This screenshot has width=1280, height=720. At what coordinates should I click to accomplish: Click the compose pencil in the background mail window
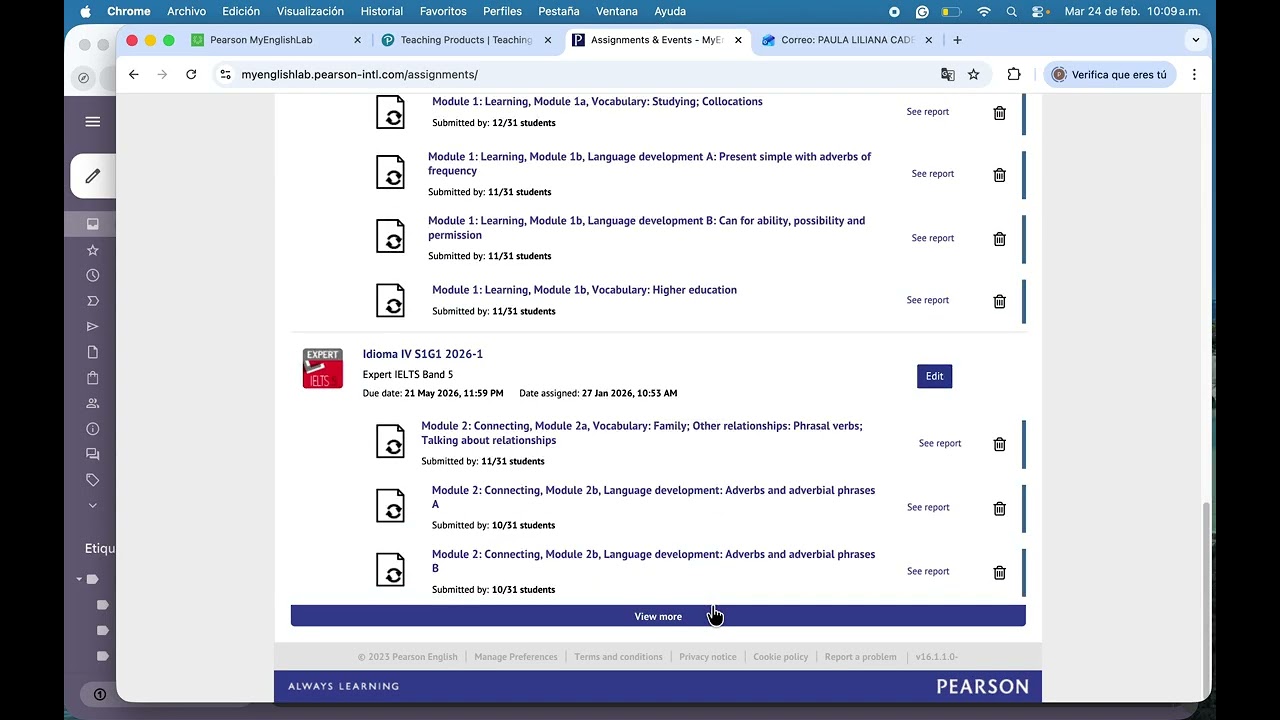[x=93, y=176]
